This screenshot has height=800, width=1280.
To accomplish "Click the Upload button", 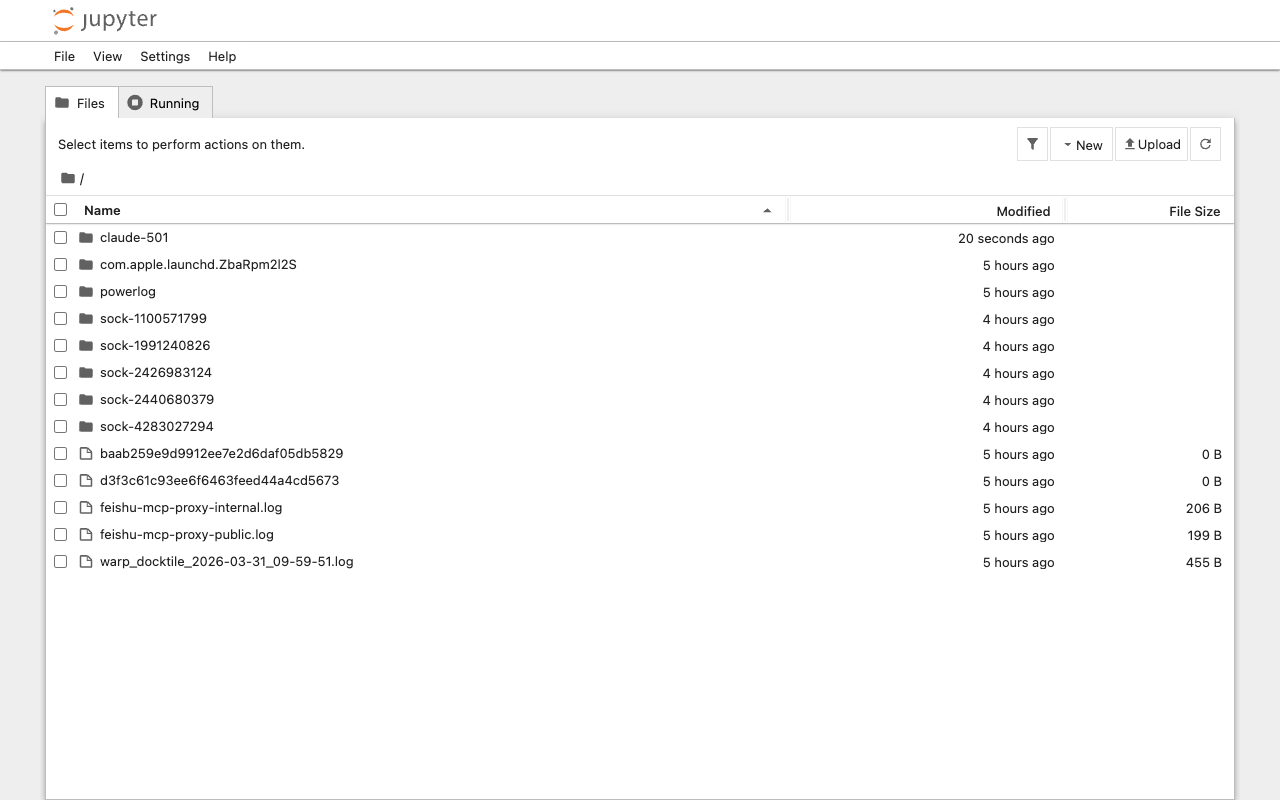I will coord(1151,143).
